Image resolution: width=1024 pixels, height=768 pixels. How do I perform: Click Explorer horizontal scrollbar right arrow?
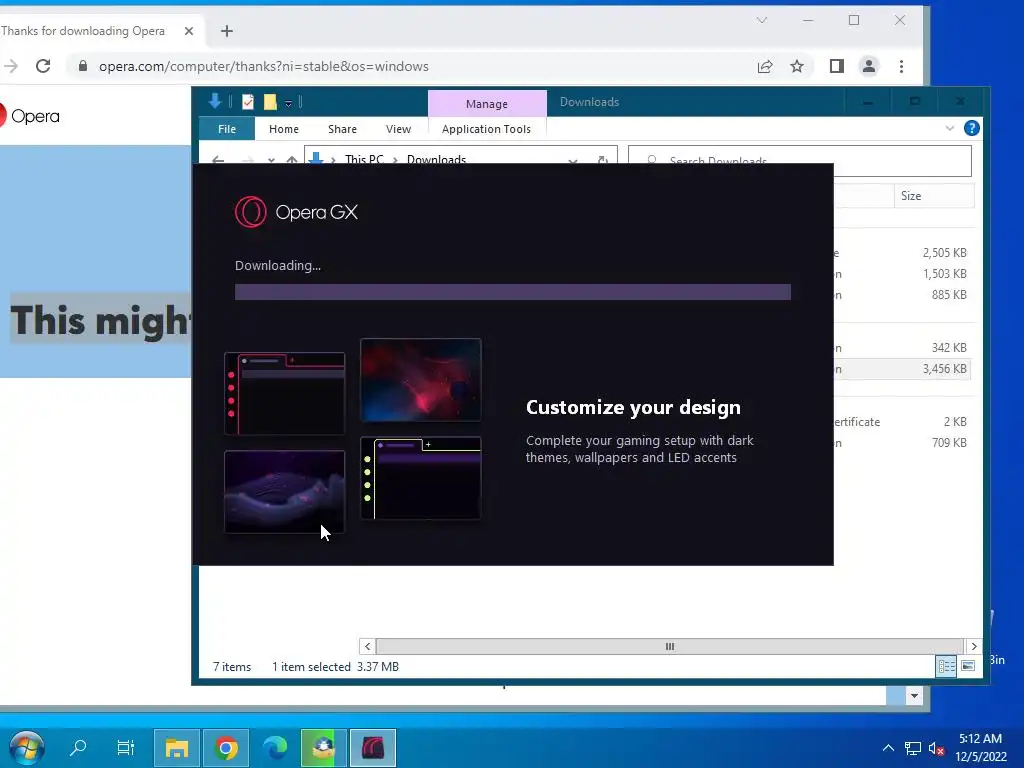(974, 646)
